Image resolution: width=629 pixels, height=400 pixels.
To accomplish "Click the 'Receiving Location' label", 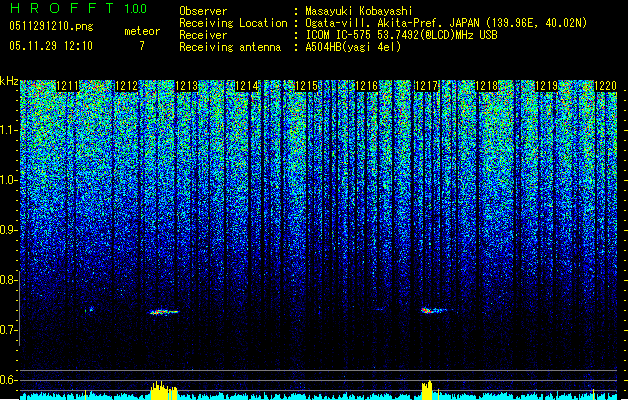I will [x=233, y=23].
